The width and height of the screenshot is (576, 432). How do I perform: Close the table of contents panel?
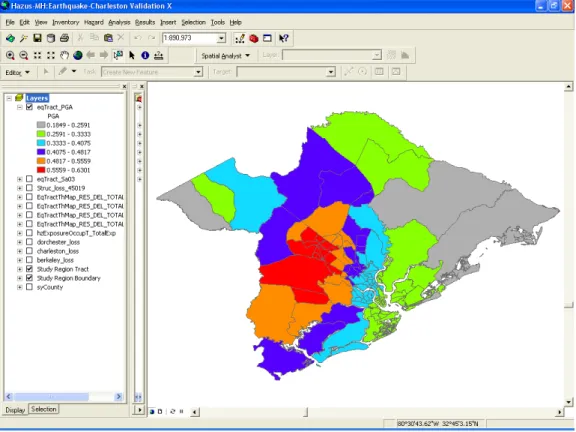124,86
